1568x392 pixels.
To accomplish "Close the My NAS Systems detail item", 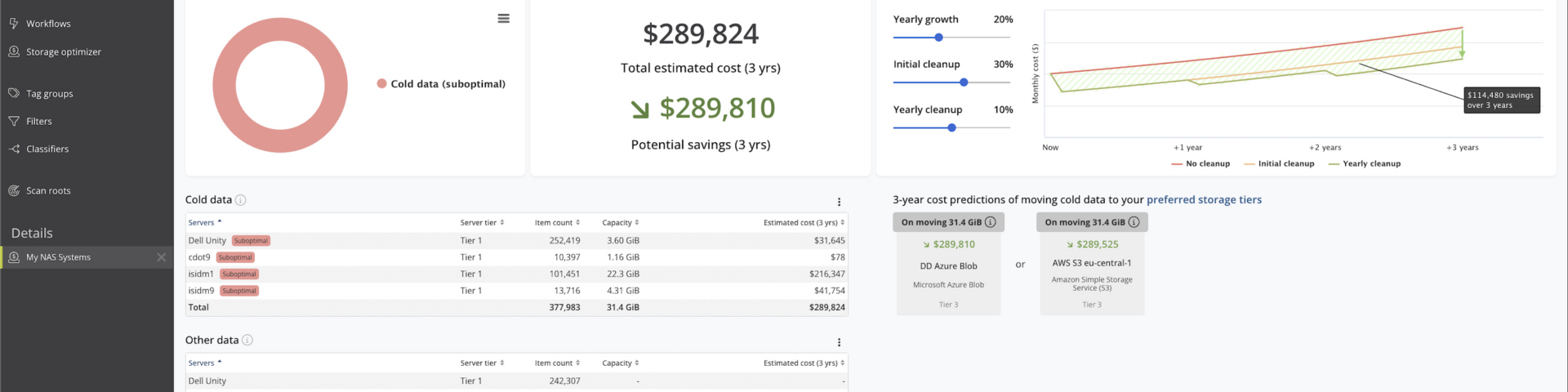I will click(x=161, y=257).
